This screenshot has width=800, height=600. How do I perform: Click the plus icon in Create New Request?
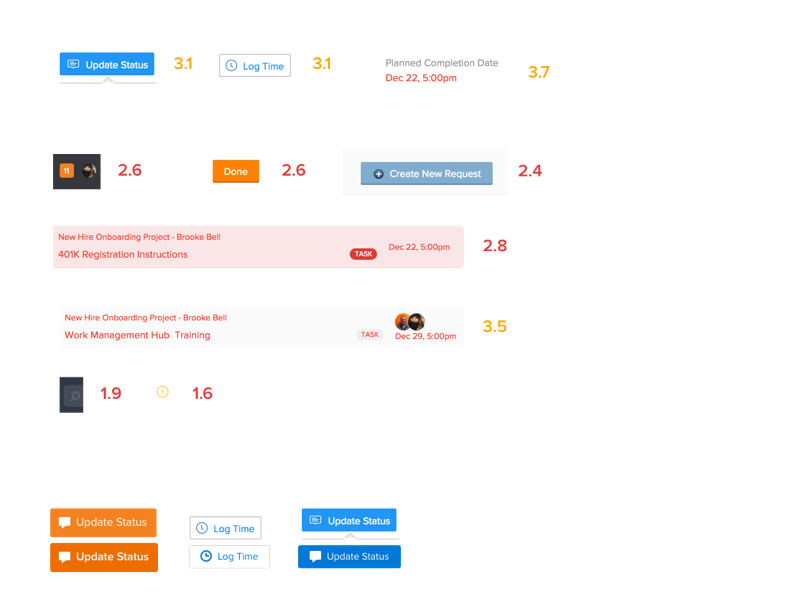coord(378,174)
